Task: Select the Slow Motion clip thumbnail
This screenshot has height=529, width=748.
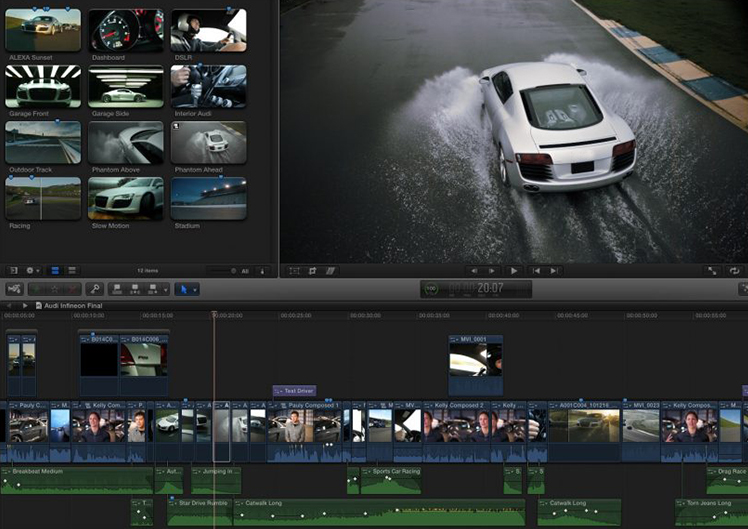Action: (125, 199)
